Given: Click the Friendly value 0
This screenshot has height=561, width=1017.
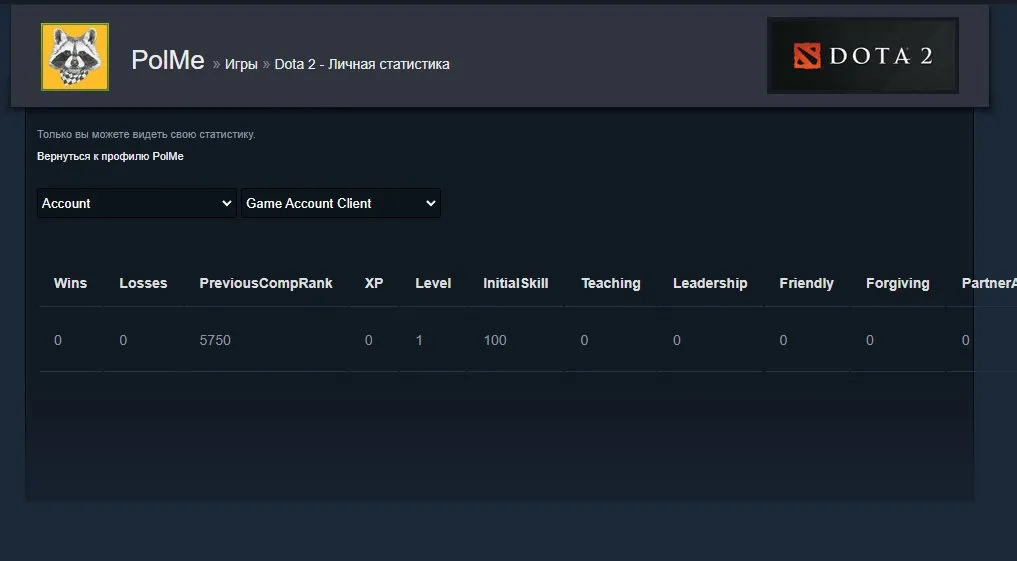Looking at the screenshot, I should [784, 340].
